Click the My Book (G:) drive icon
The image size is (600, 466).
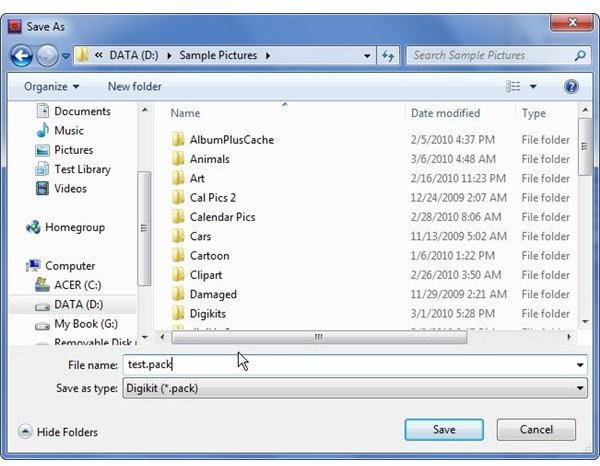coord(42,326)
